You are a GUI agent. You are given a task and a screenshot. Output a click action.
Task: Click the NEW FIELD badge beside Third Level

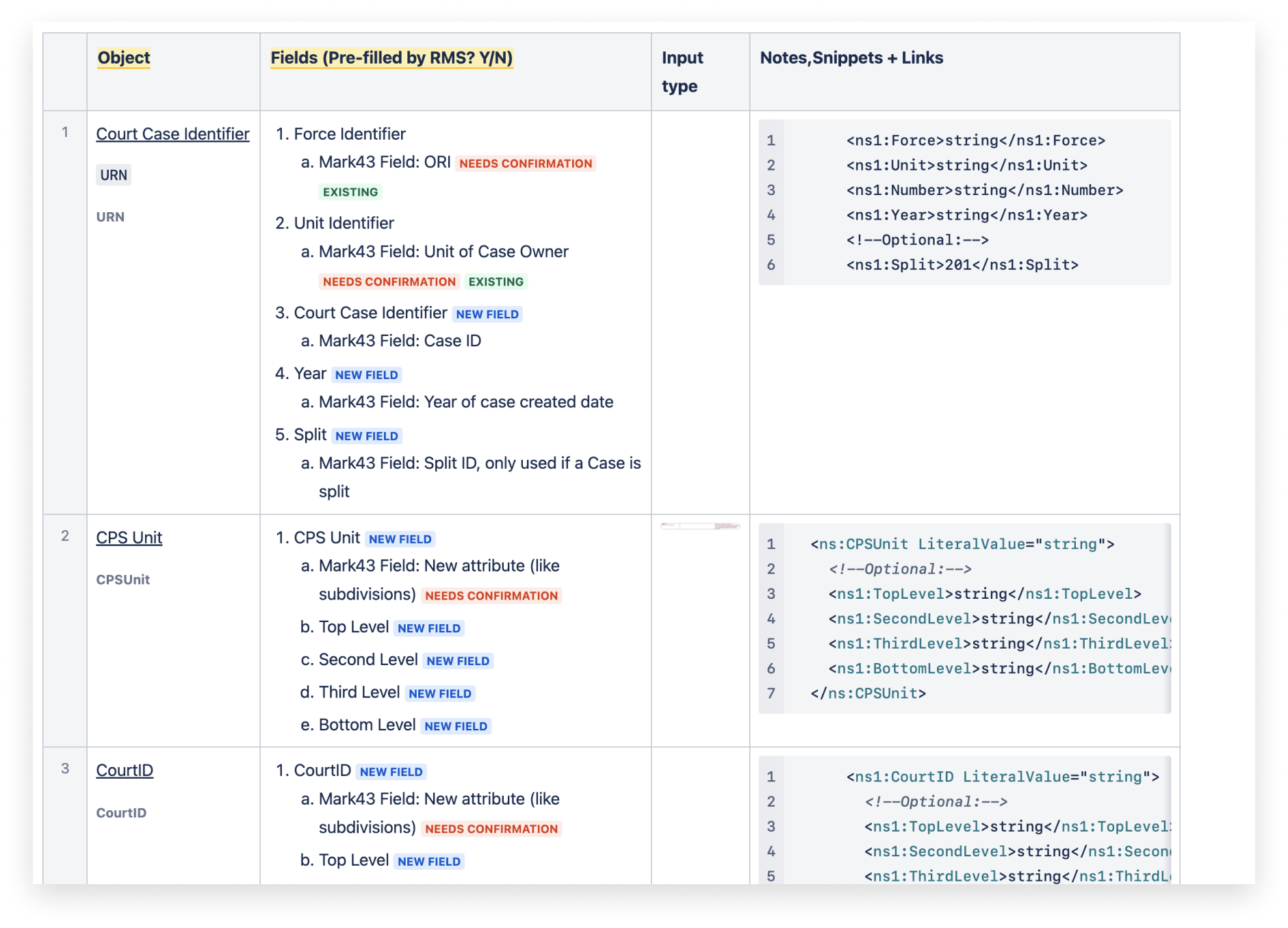pyautogui.click(x=440, y=694)
